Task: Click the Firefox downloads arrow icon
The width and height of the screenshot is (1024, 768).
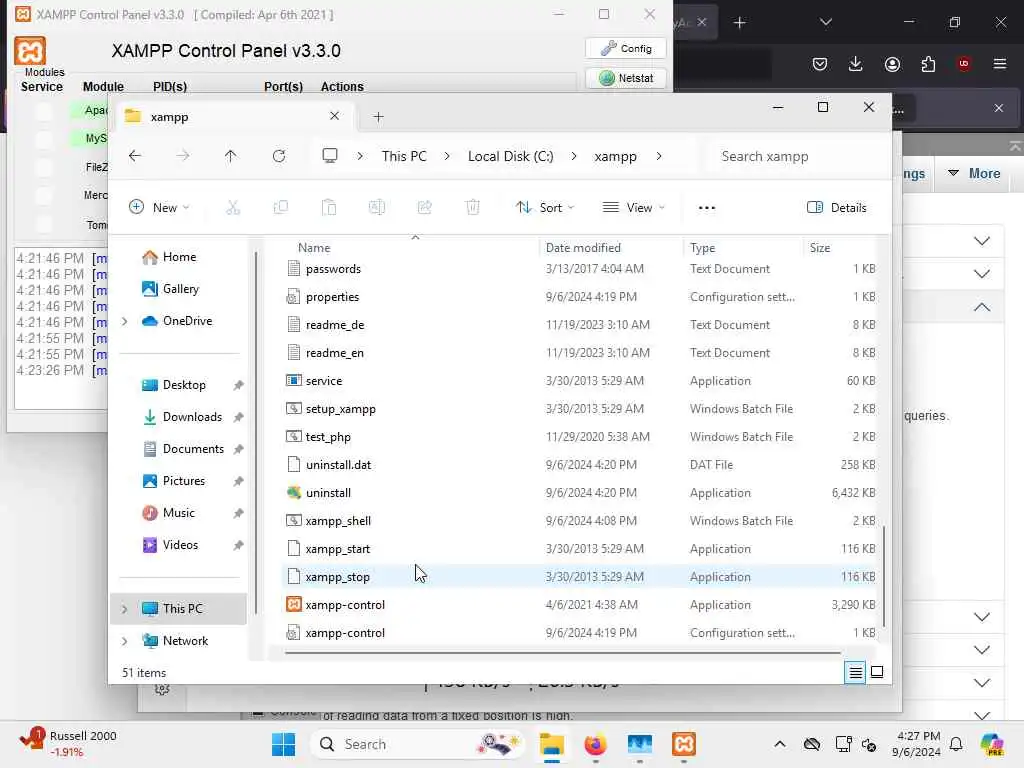Action: (856, 63)
